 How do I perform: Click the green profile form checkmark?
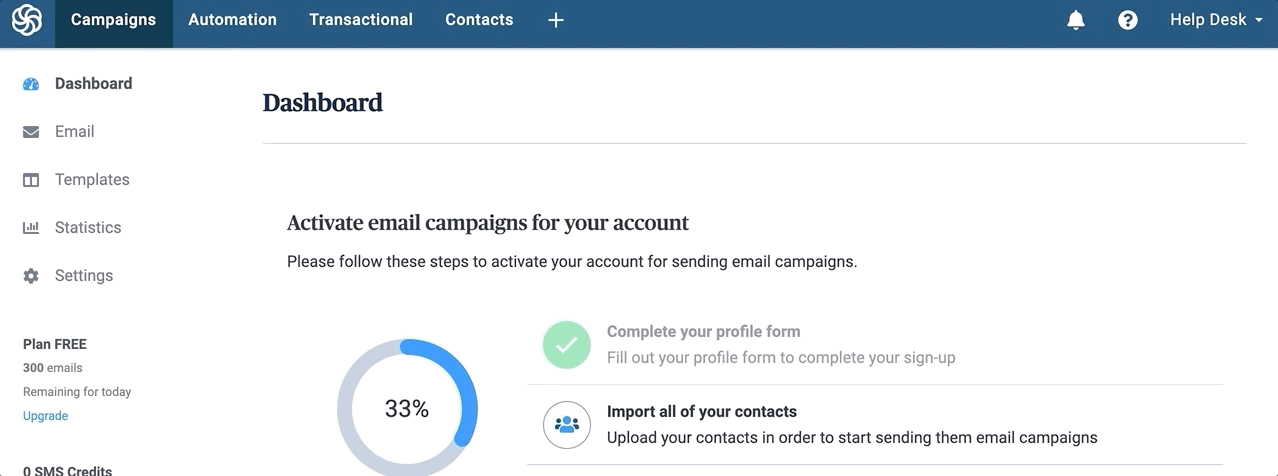(x=567, y=345)
